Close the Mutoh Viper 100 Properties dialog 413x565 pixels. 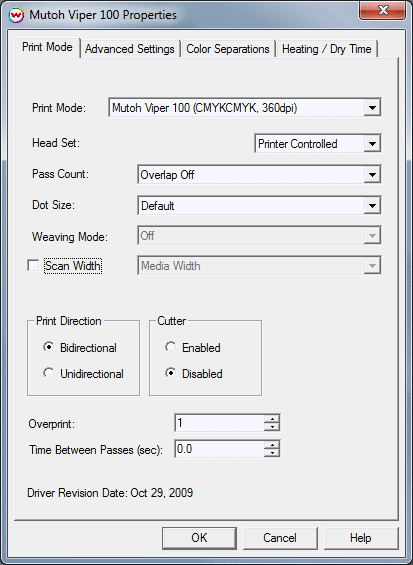coord(383,11)
